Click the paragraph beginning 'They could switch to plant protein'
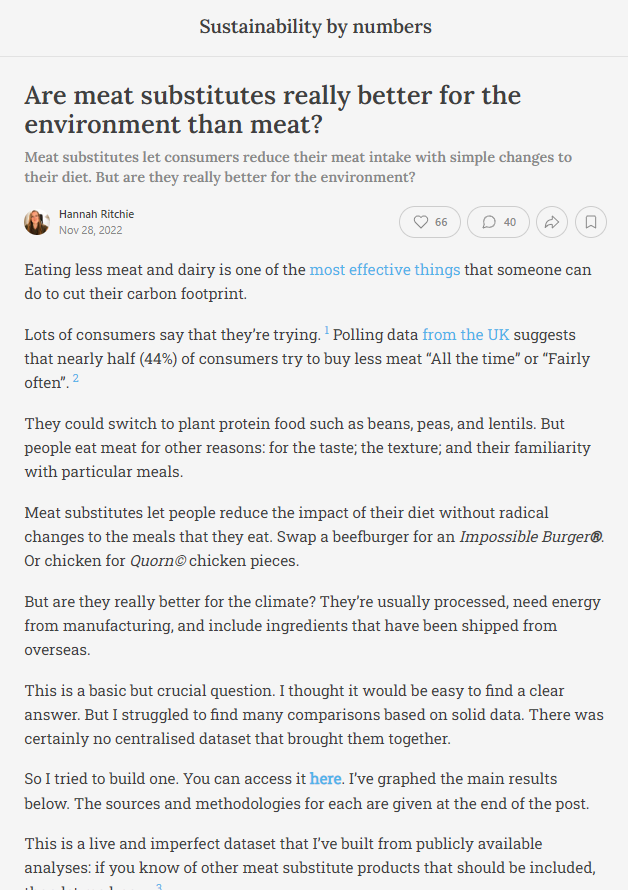This screenshot has height=890, width=628. [307, 448]
